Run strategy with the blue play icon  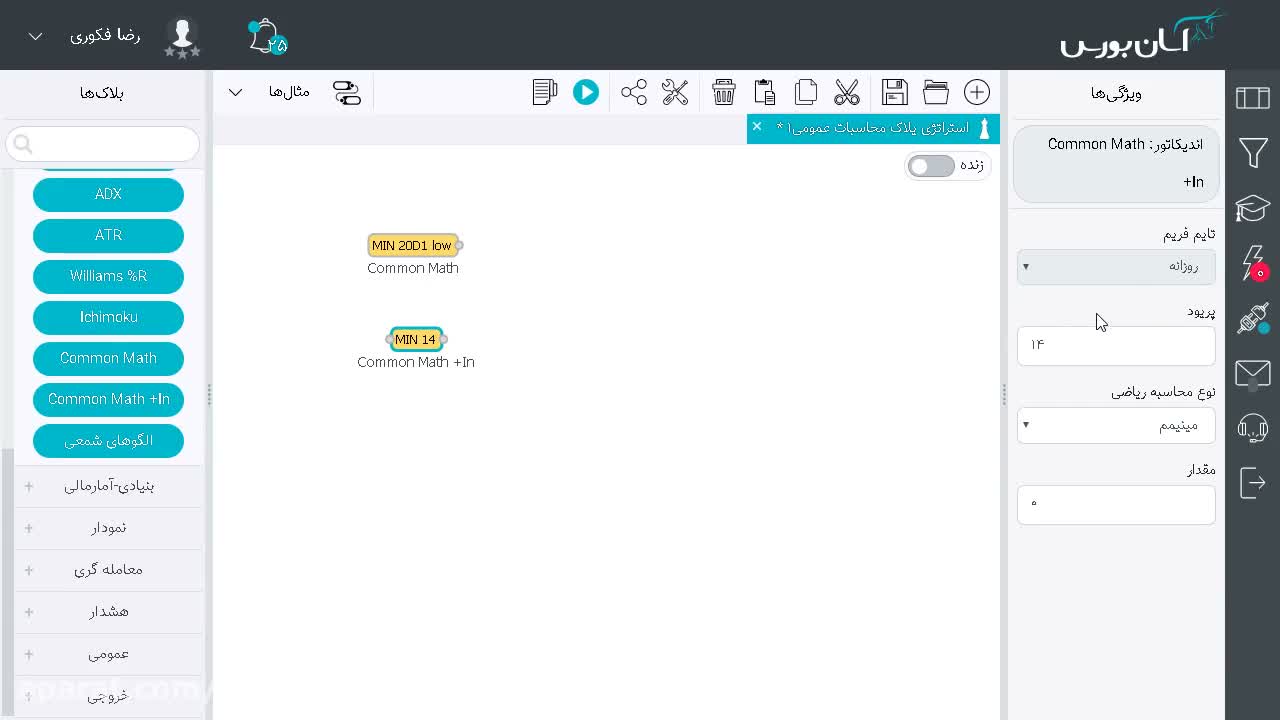586,92
